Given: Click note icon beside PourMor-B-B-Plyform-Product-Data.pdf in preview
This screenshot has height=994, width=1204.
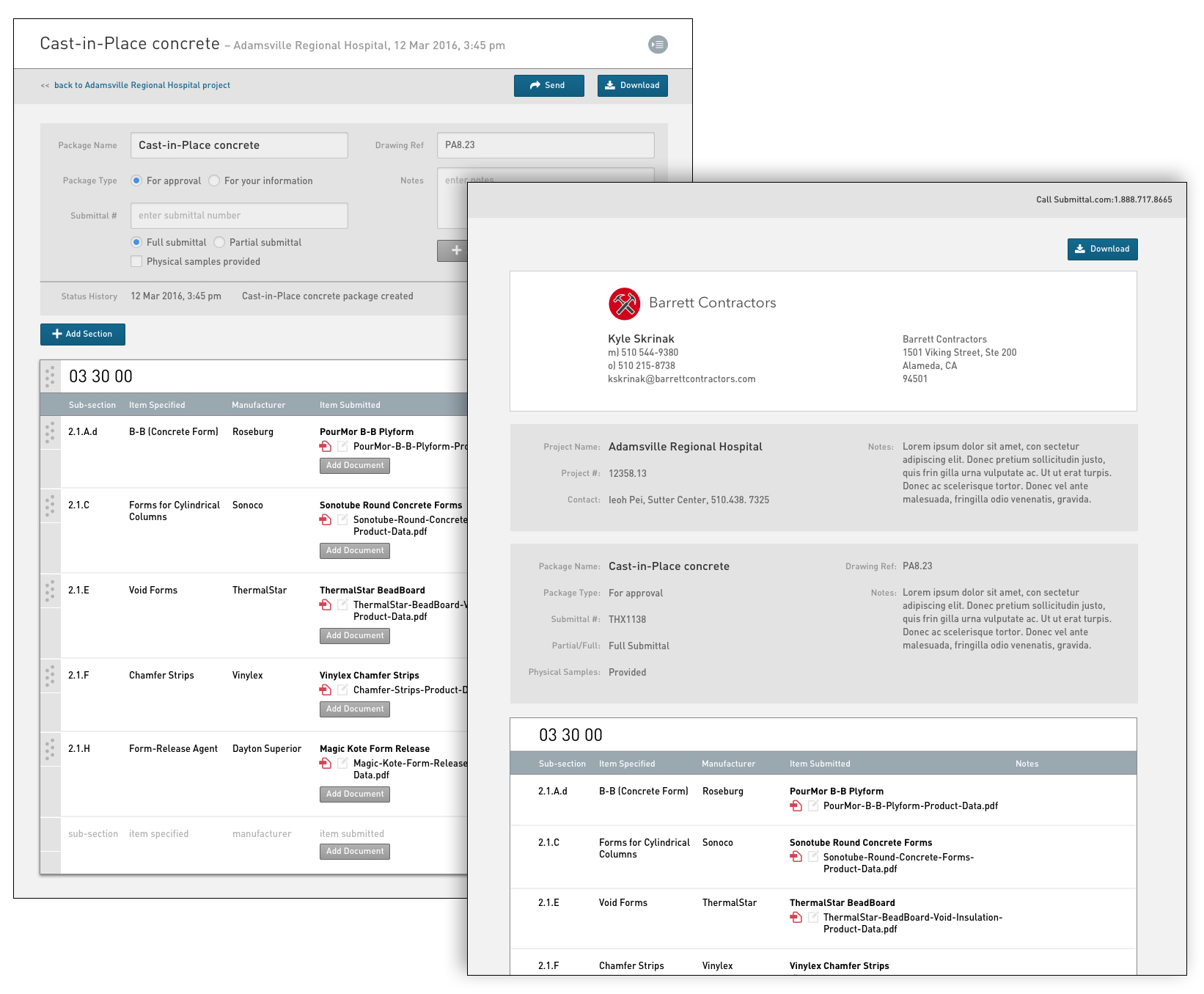Looking at the screenshot, I should click(812, 805).
